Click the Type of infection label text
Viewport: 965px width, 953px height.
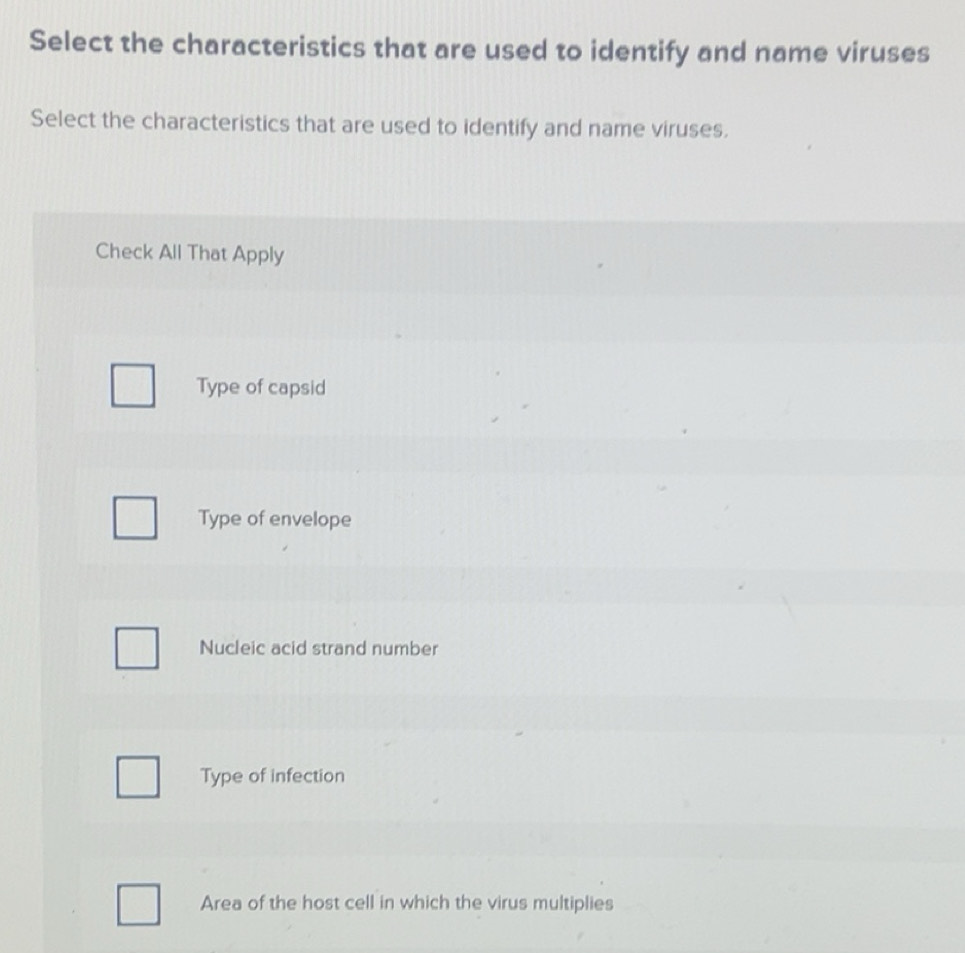[272, 776]
